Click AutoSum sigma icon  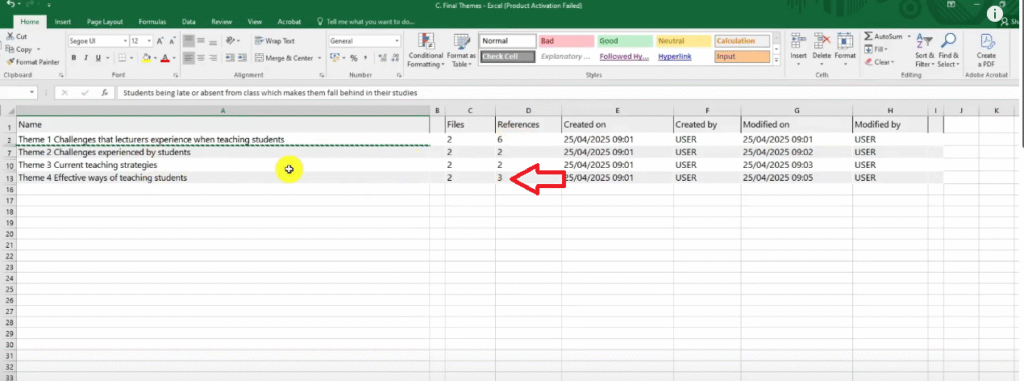click(x=868, y=36)
